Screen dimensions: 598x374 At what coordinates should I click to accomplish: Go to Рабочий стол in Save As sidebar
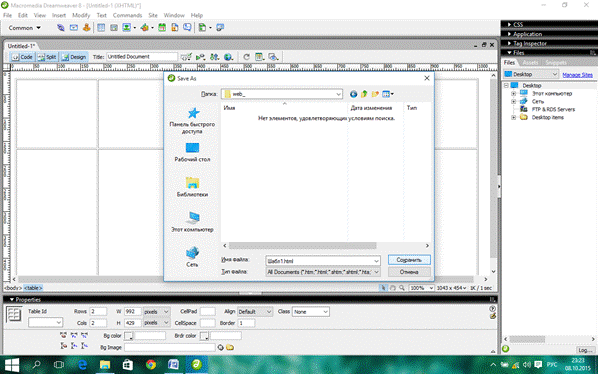[192, 152]
